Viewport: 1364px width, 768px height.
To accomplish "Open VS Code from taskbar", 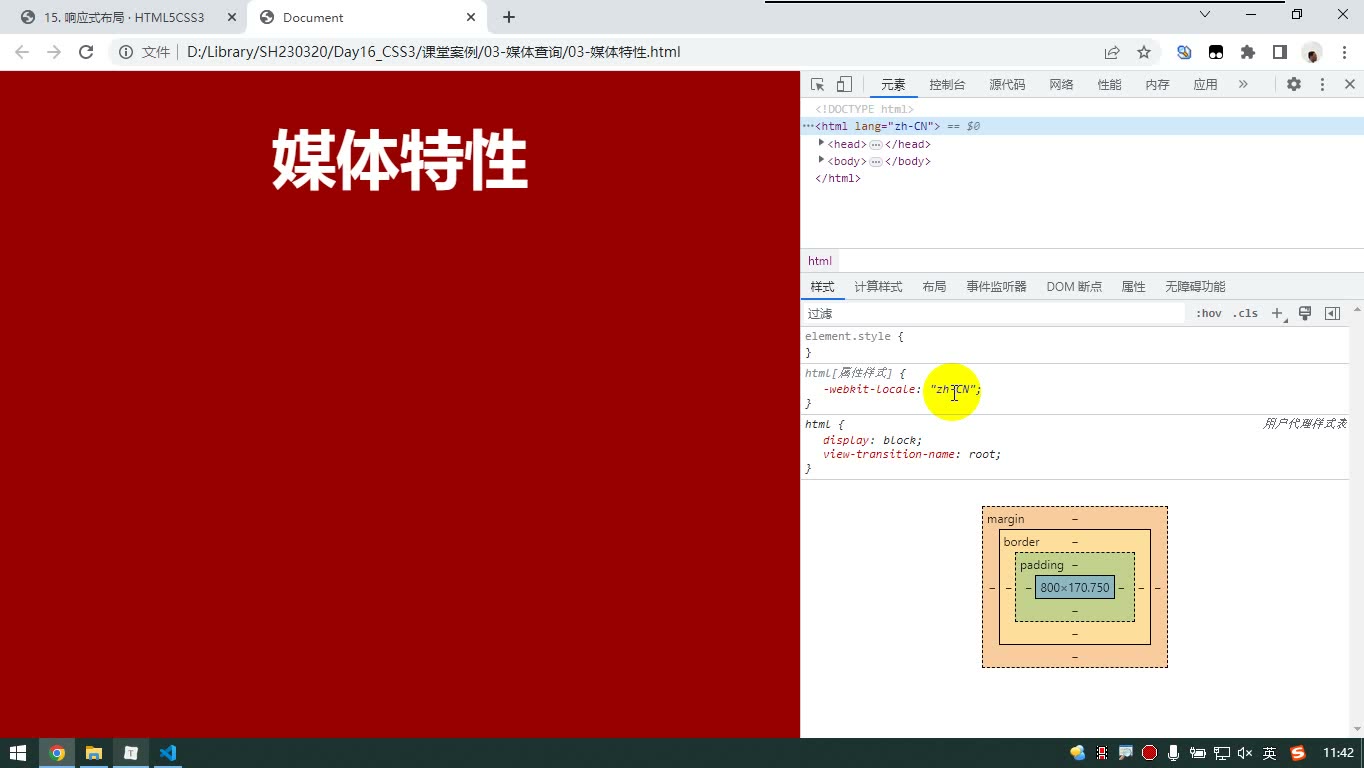I will coord(167,753).
